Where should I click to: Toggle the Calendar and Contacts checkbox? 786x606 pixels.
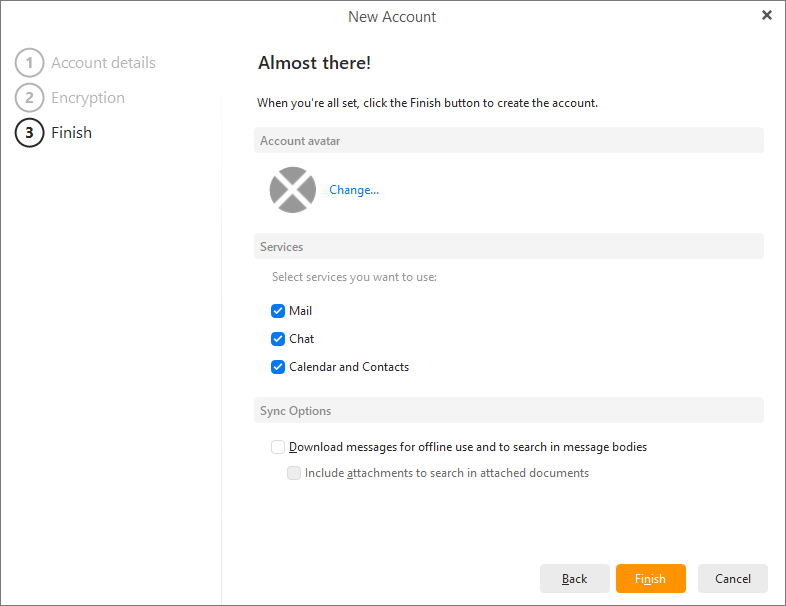pyautogui.click(x=278, y=367)
